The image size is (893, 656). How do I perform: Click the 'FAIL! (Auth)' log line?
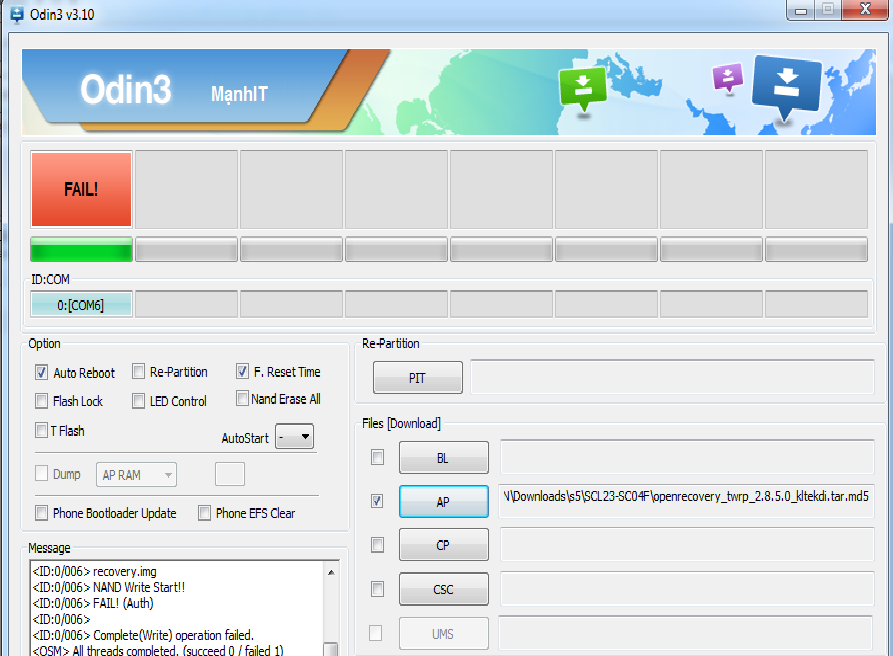tap(93, 603)
